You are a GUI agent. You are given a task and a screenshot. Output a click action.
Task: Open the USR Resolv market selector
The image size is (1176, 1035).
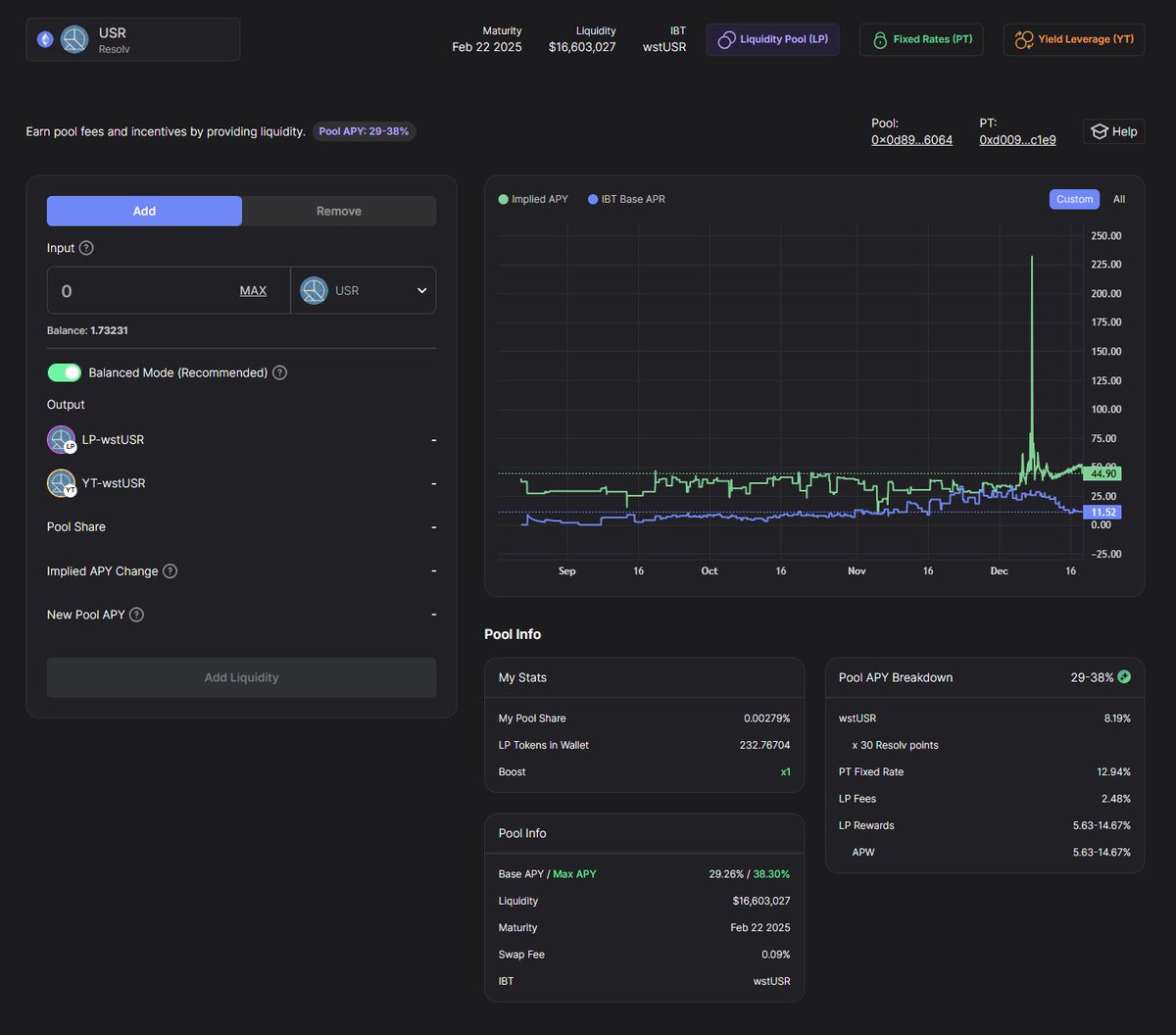[133, 39]
